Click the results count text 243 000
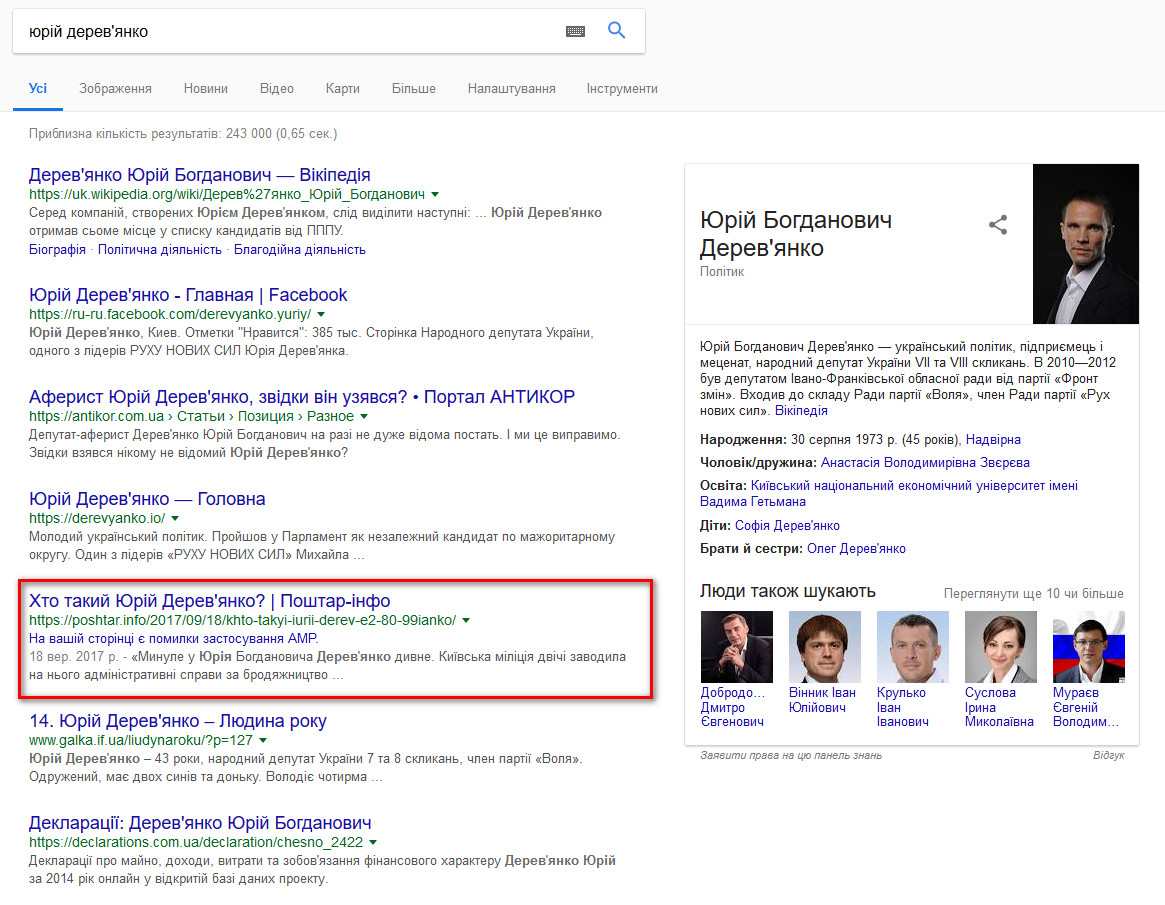Viewport: 1165px width, 905px height. (249, 134)
